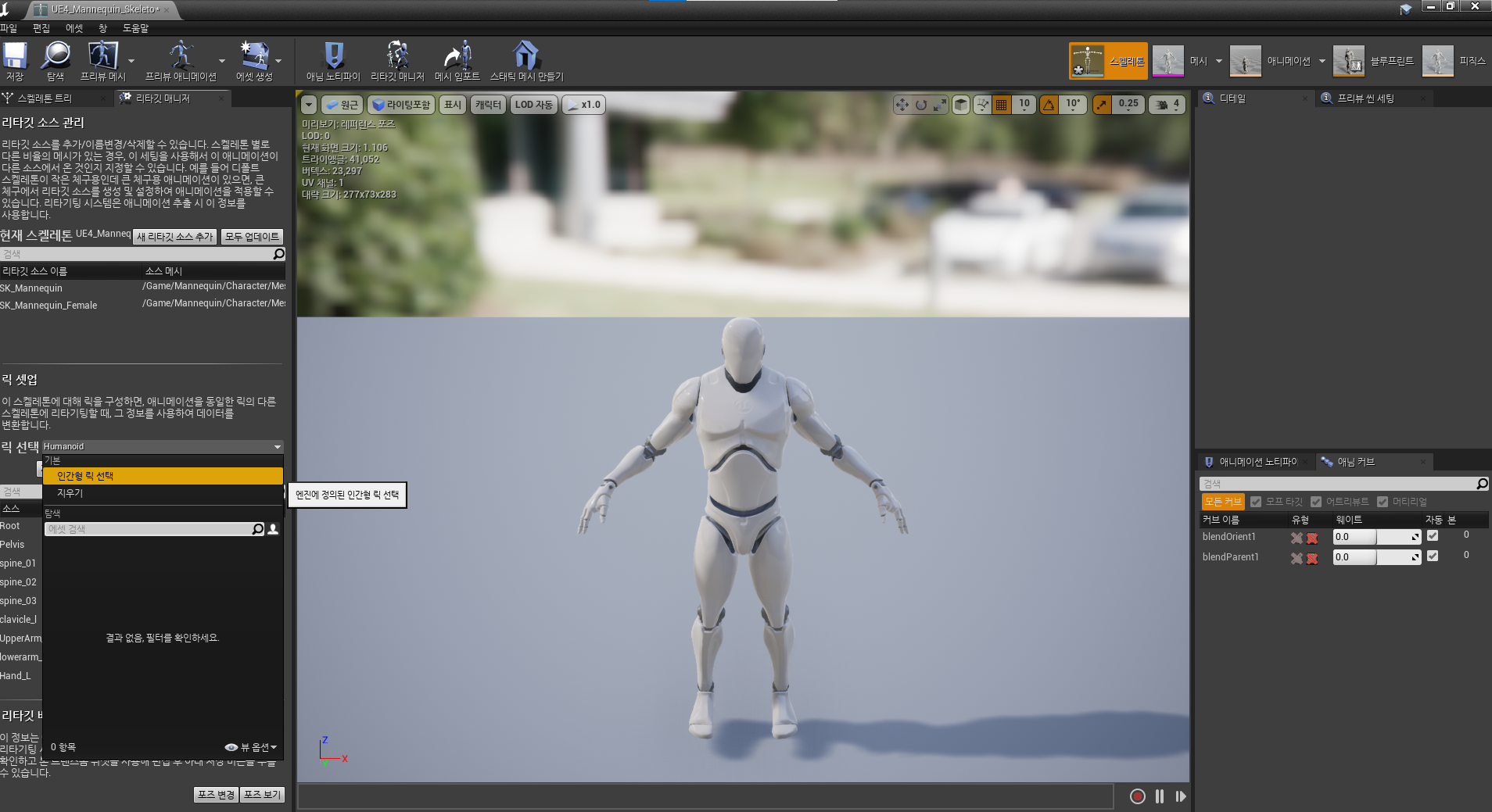Click the 새 리타깃 소스 추가 button
The image size is (1492, 812).
pyautogui.click(x=175, y=237)
